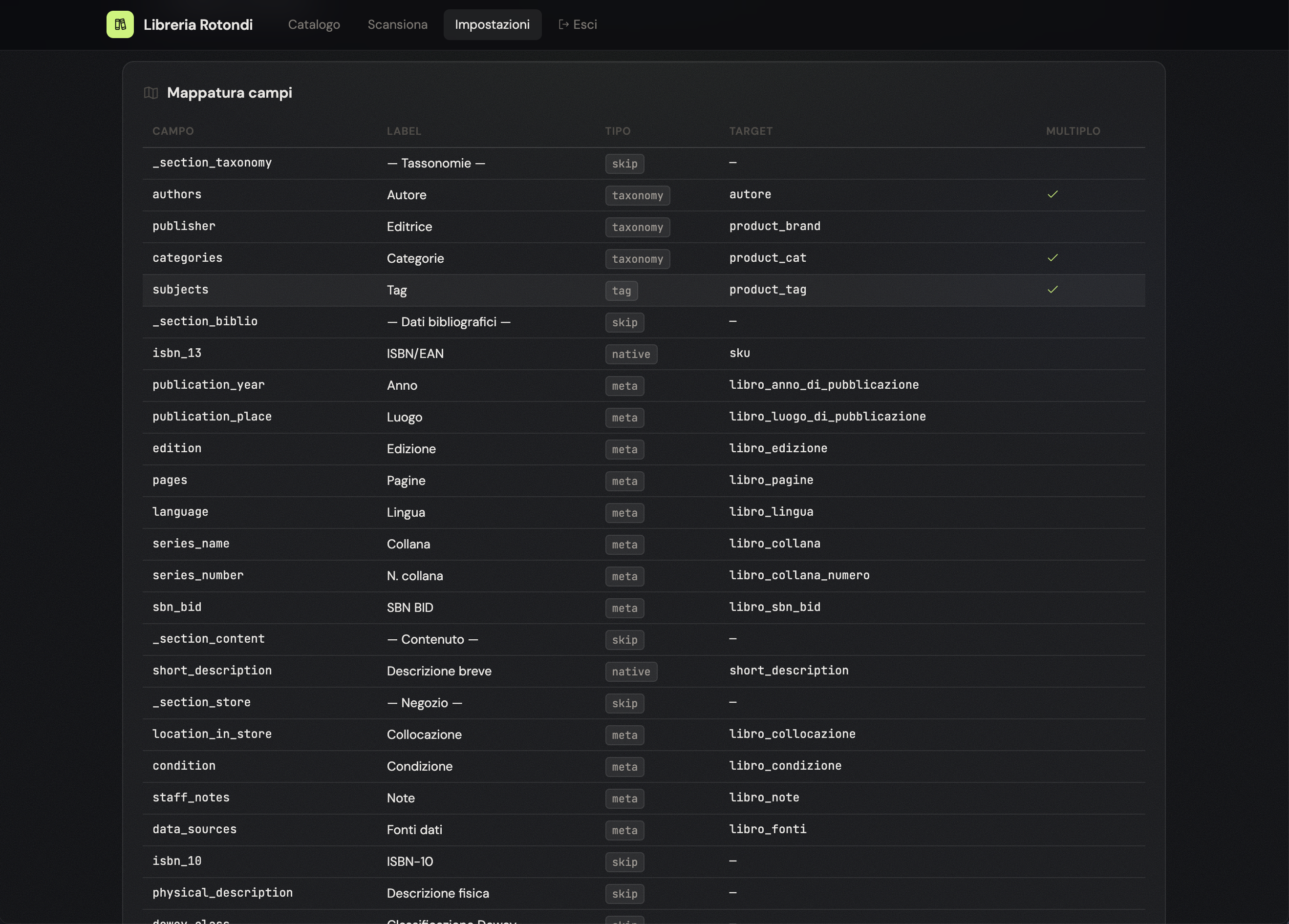
Task: Click the libro_anno_di_pubblicazione target
Action: coord(823,385)
